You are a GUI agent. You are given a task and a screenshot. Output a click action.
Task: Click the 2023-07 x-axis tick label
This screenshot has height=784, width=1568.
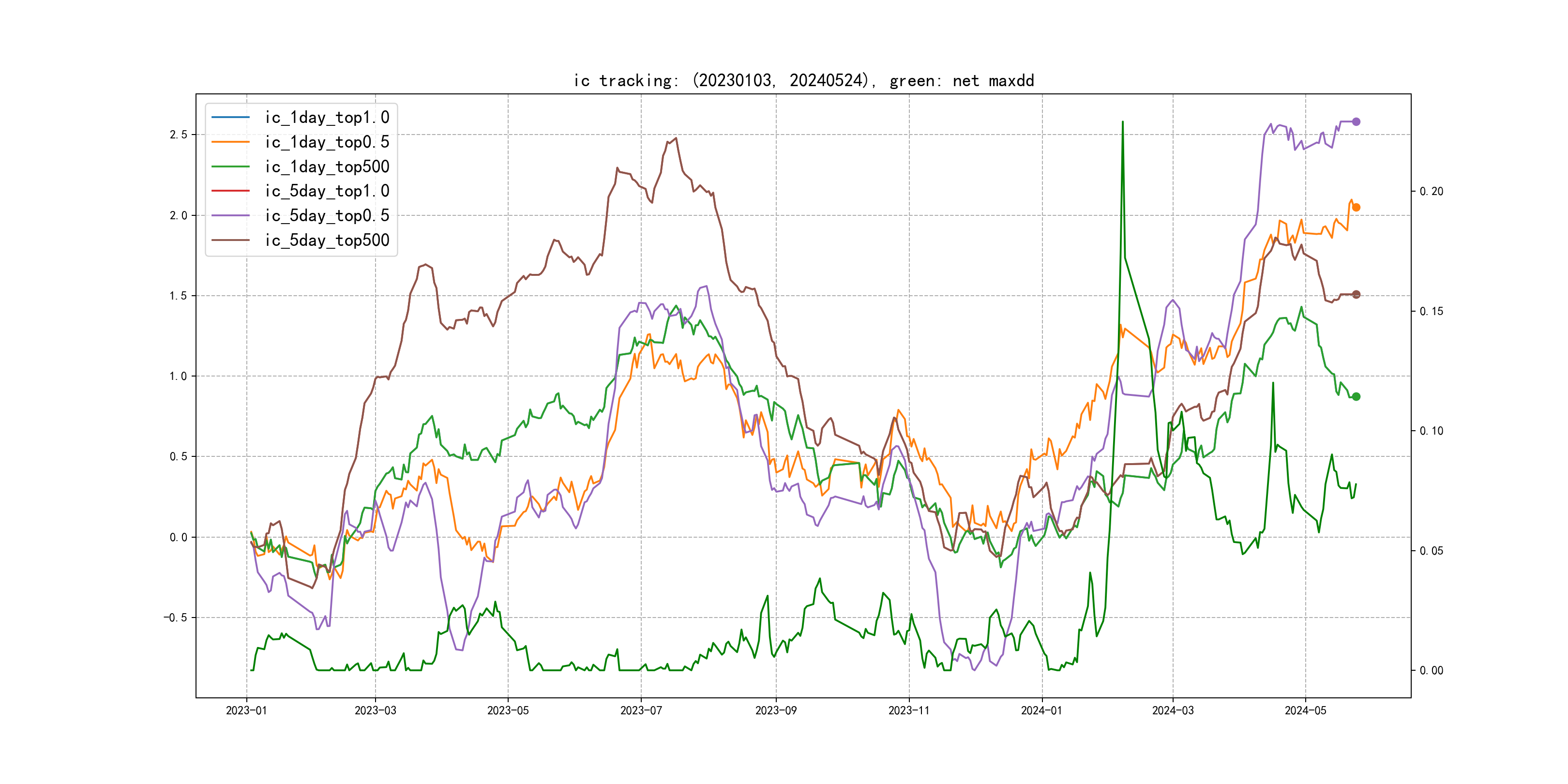pyautogui.click(x=641, y=710)
